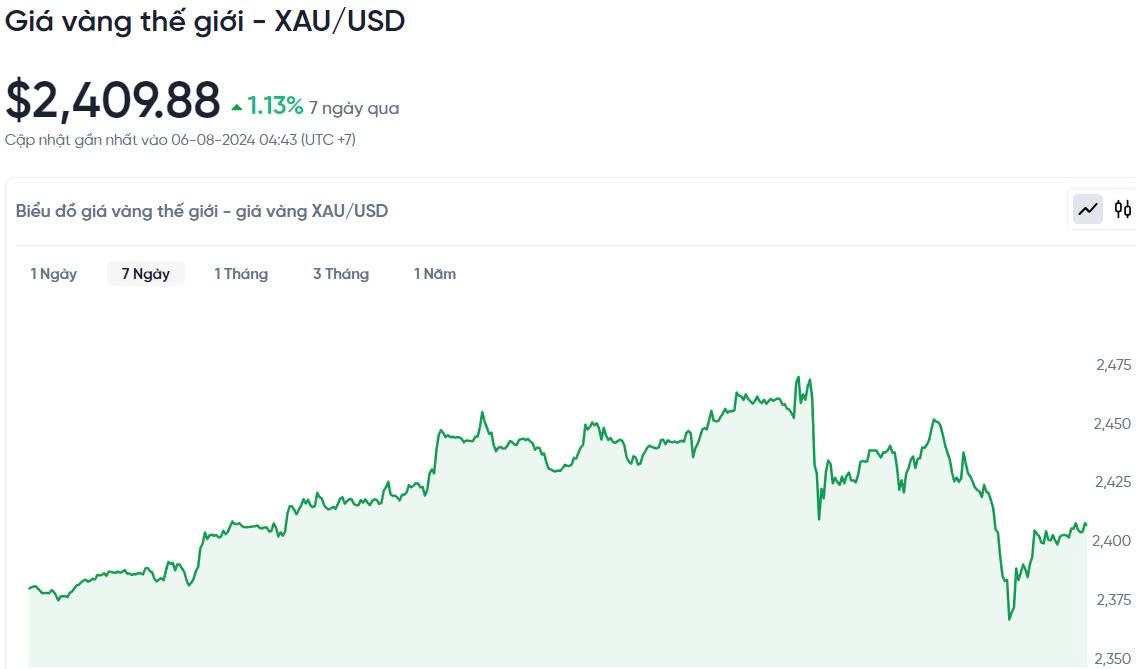Select the 1 Ngày time range

53,274
